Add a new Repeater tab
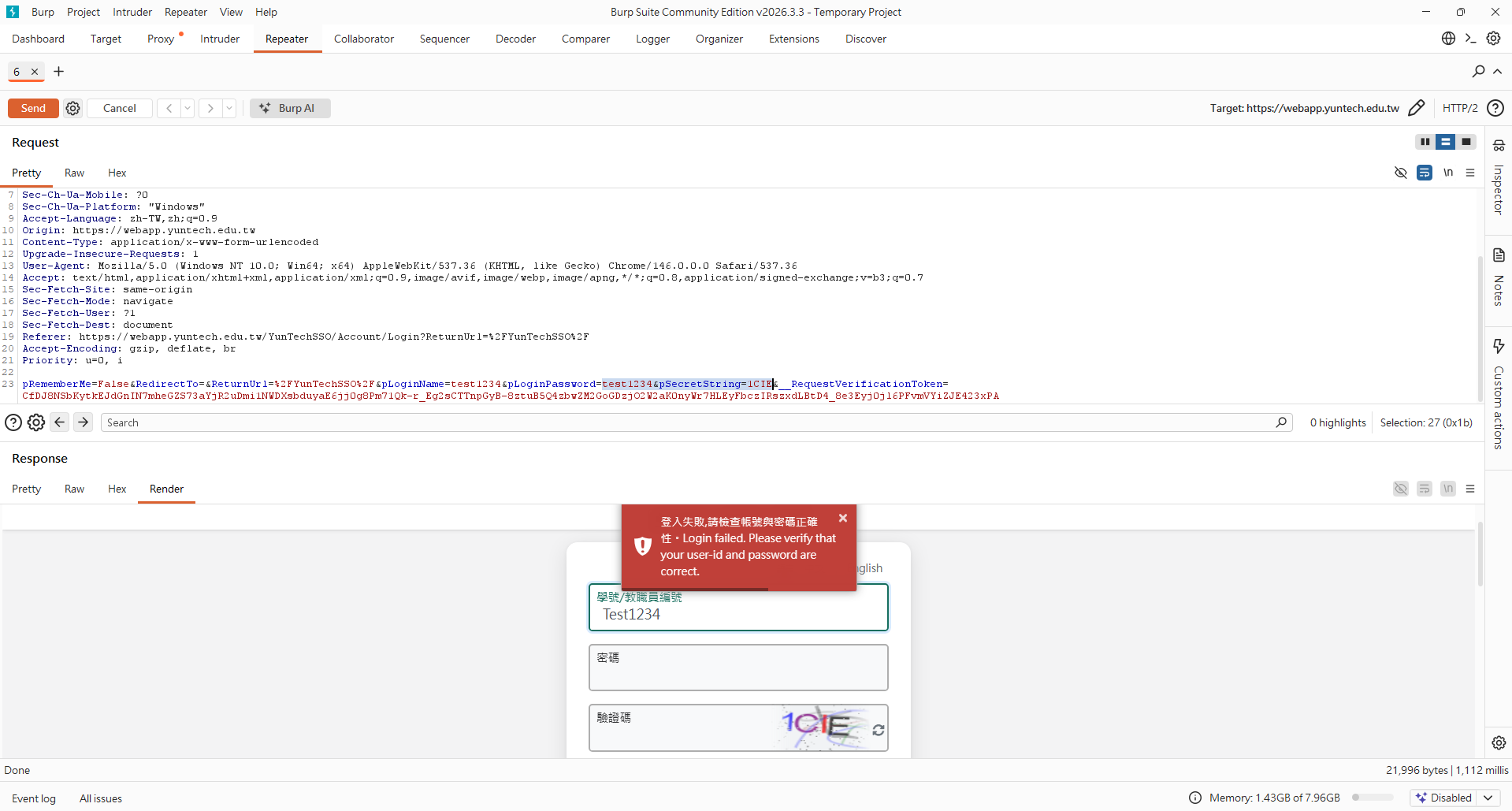 tap(58, 72)
